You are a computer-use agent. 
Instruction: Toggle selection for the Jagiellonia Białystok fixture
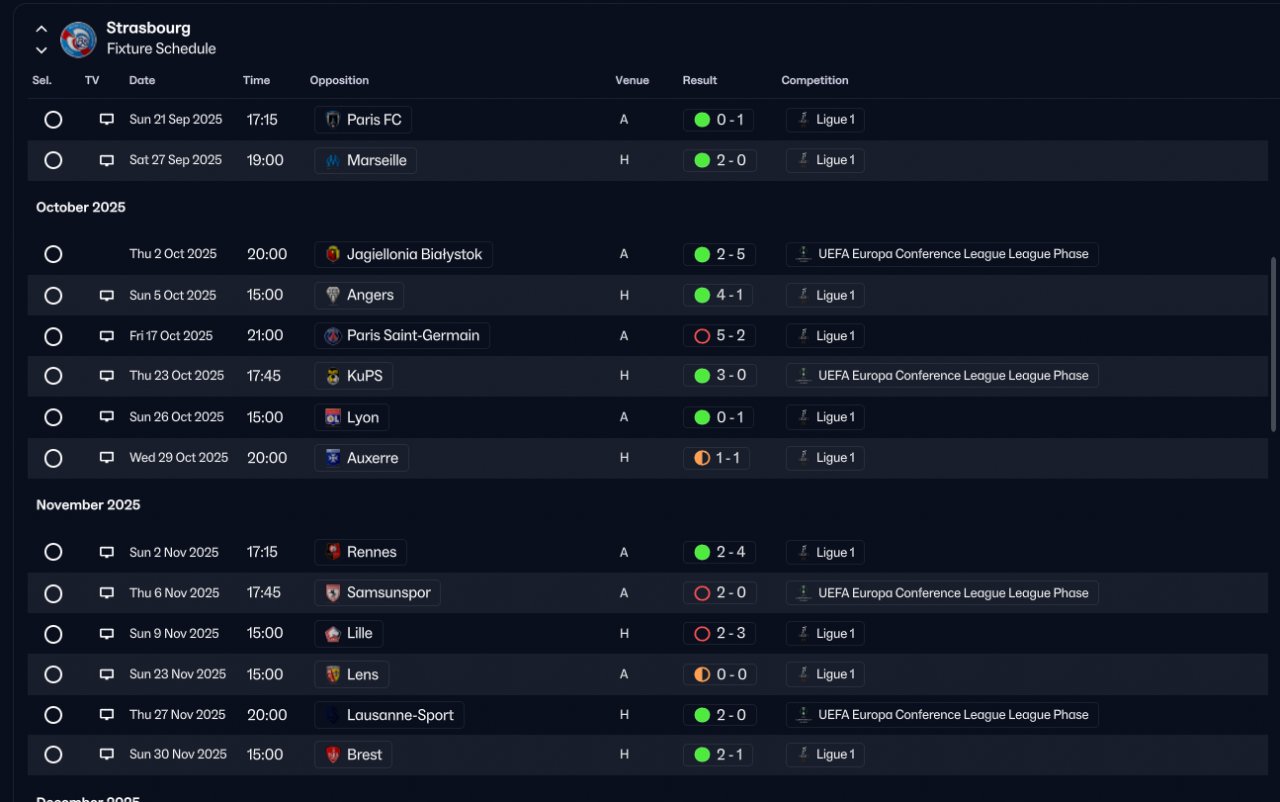click(53, 254)
